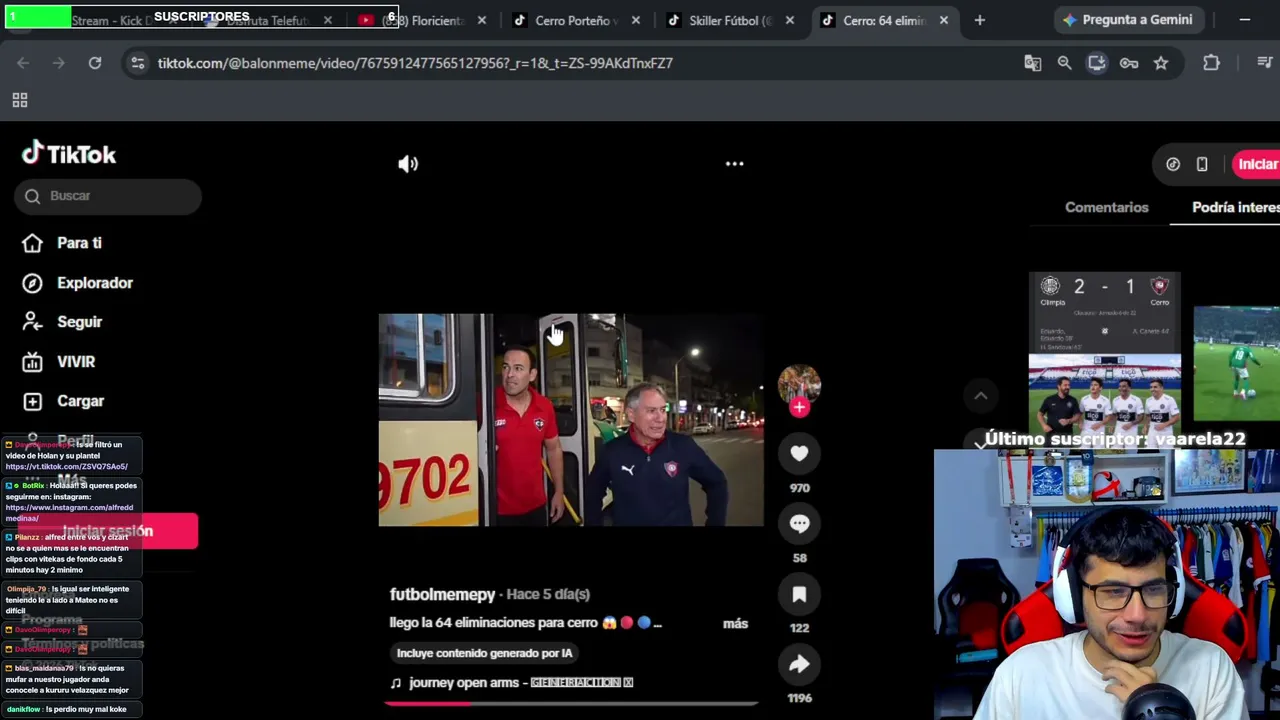Go back to the previous page
Viewport: 1280px width, 720px height.
click(x=23, y=63)
